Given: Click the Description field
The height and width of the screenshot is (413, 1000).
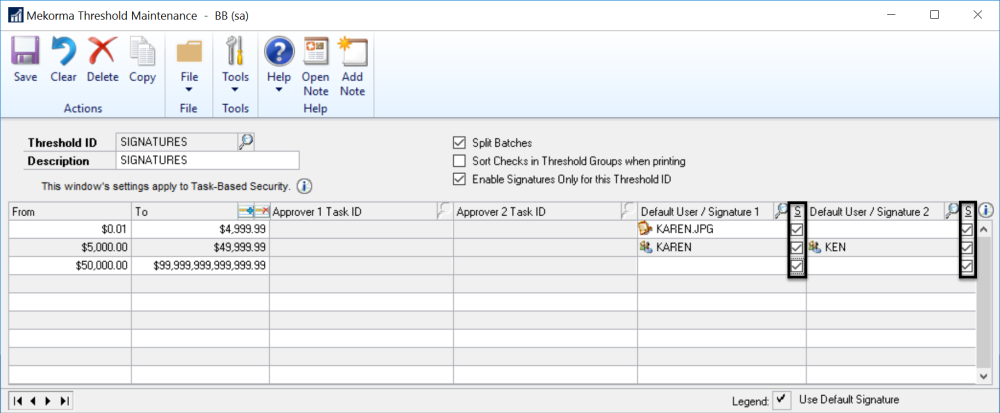Looking at the screenshot, I should click(x=207, y=161).
